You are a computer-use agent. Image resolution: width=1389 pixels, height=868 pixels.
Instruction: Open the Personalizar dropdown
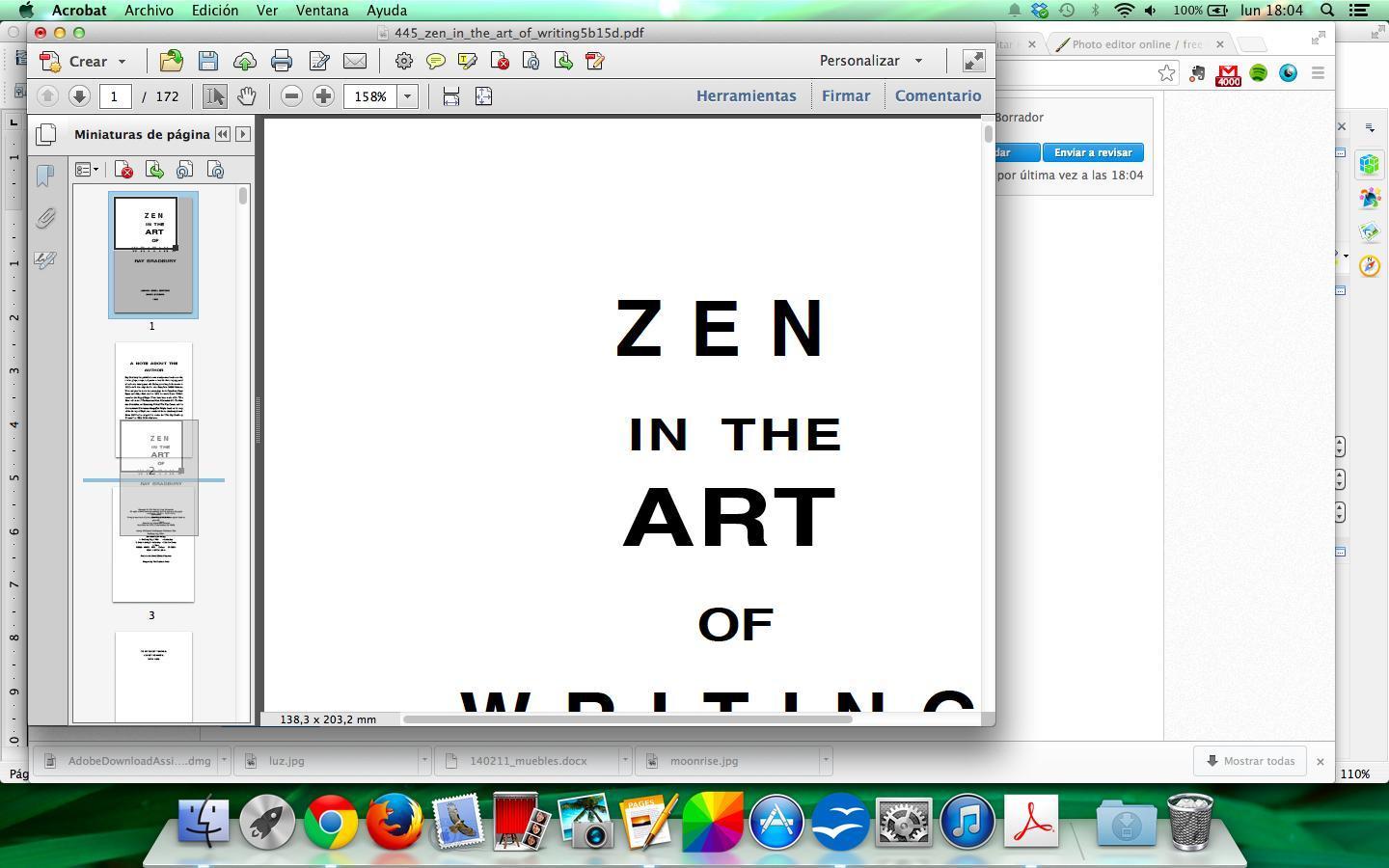coord(918,61)
